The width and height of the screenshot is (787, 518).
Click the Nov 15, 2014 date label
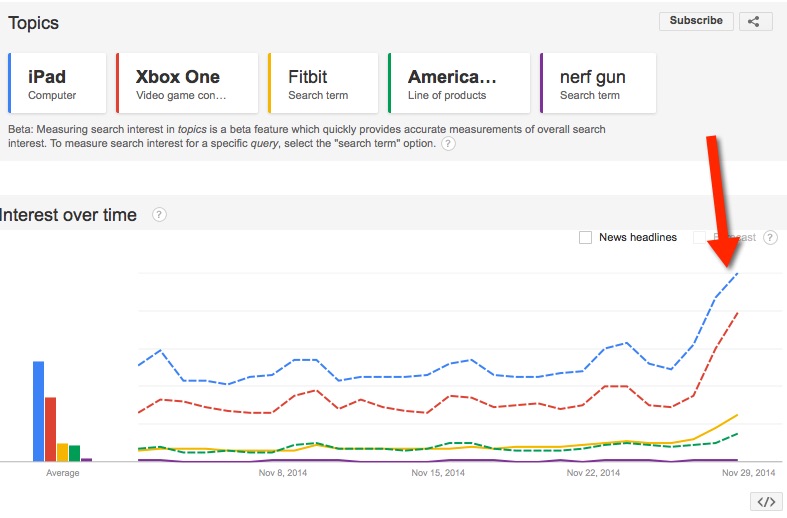(440, 473)
